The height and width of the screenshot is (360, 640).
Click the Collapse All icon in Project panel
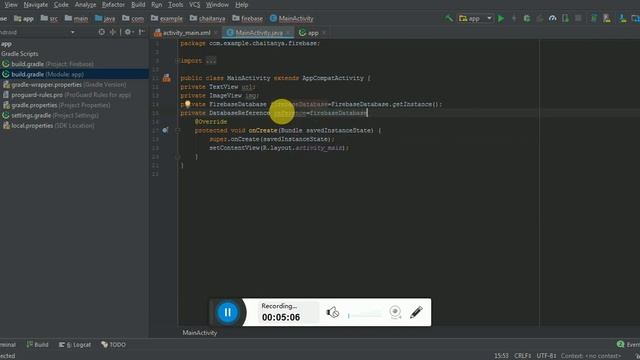coord(113,32)
